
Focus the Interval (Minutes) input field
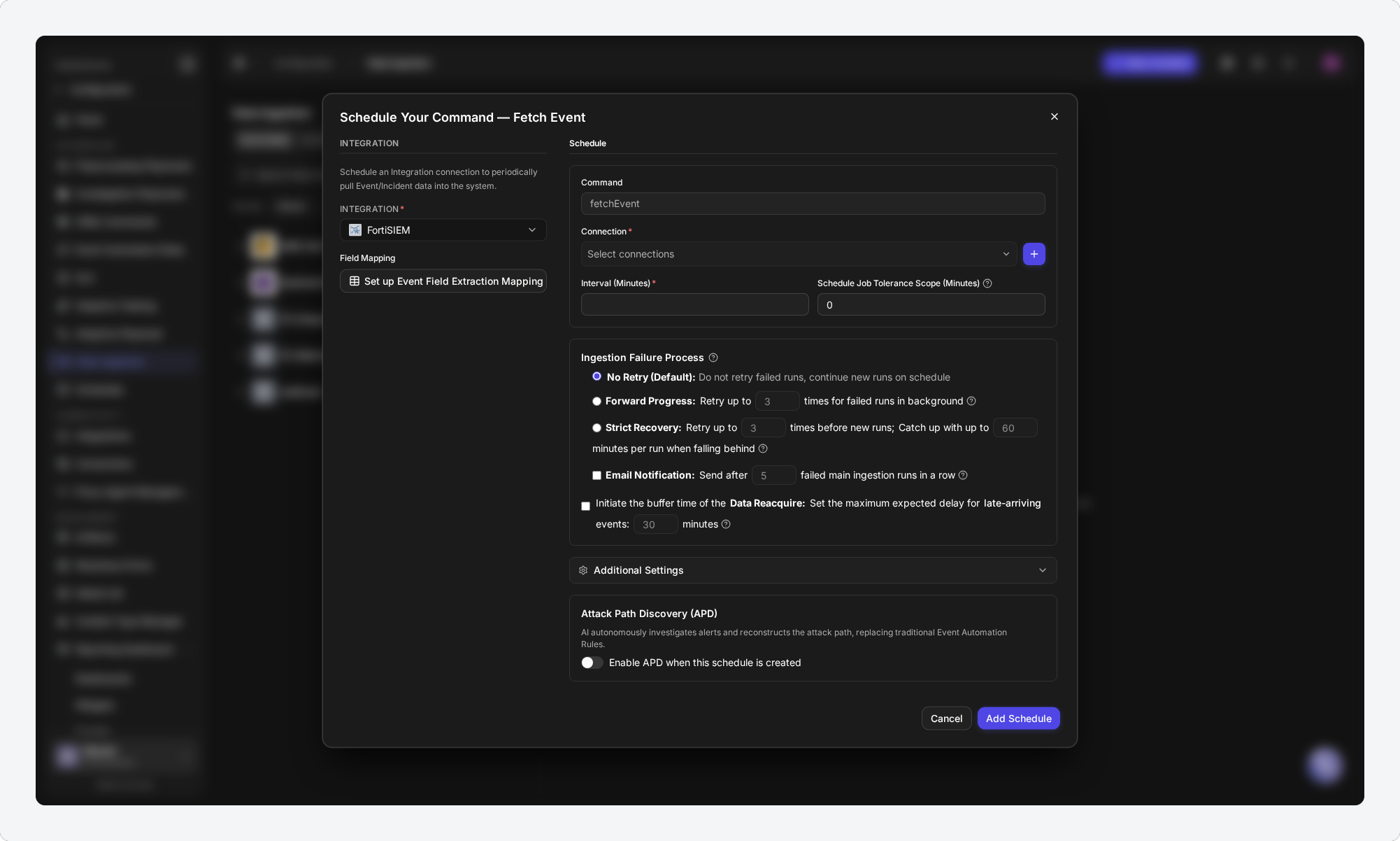(x=694, y=304)
